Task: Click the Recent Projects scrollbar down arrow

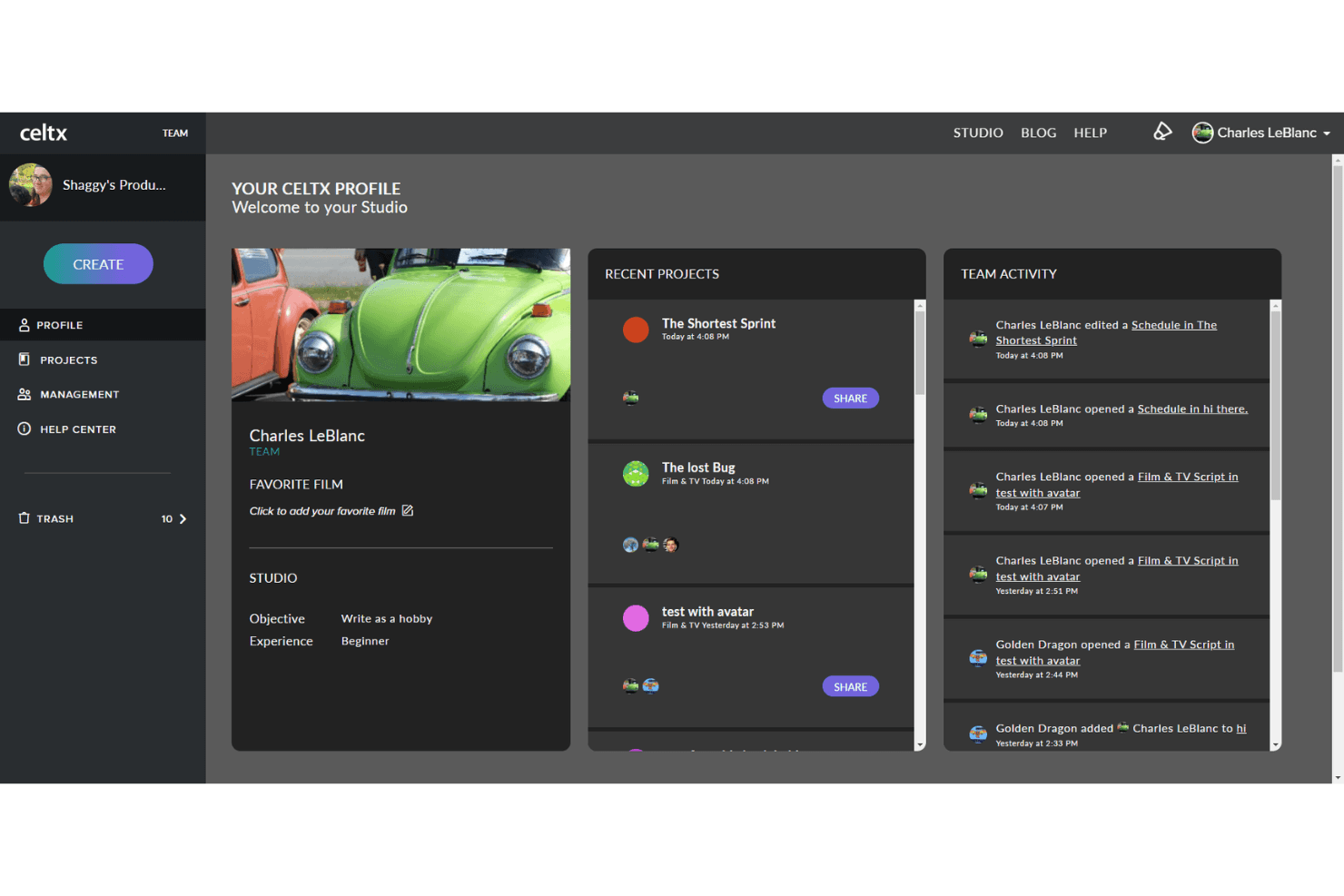Action: pyautogui.click(x=920, y=745)
